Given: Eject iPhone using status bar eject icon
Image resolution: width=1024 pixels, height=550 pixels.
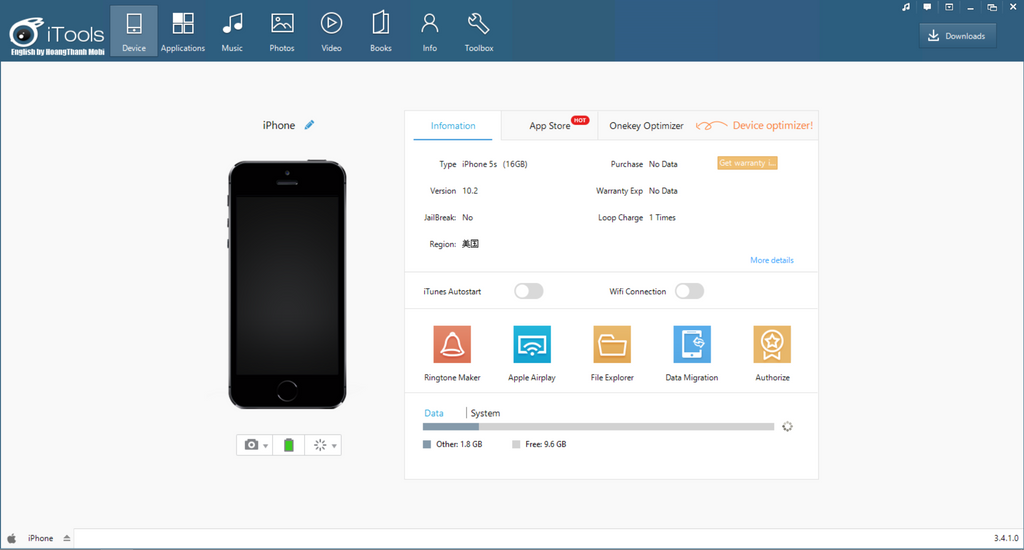Looking at the screenshot, I should pos(67,538).
